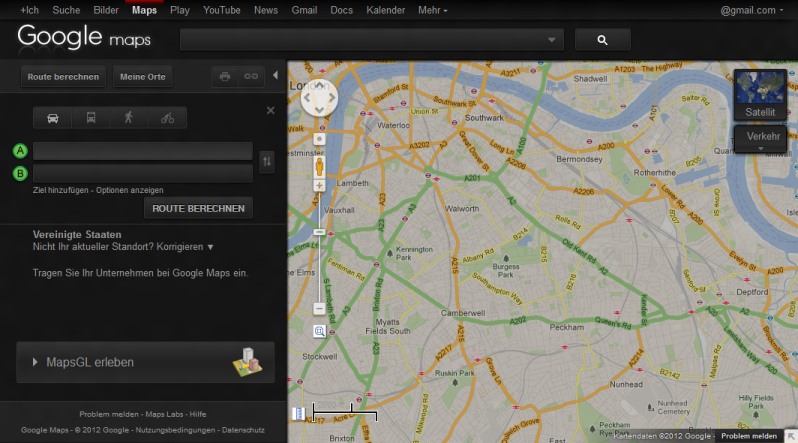798x443 pixels.
Task: Pan the map down using the compass control
Action: (x=319, y=110)
